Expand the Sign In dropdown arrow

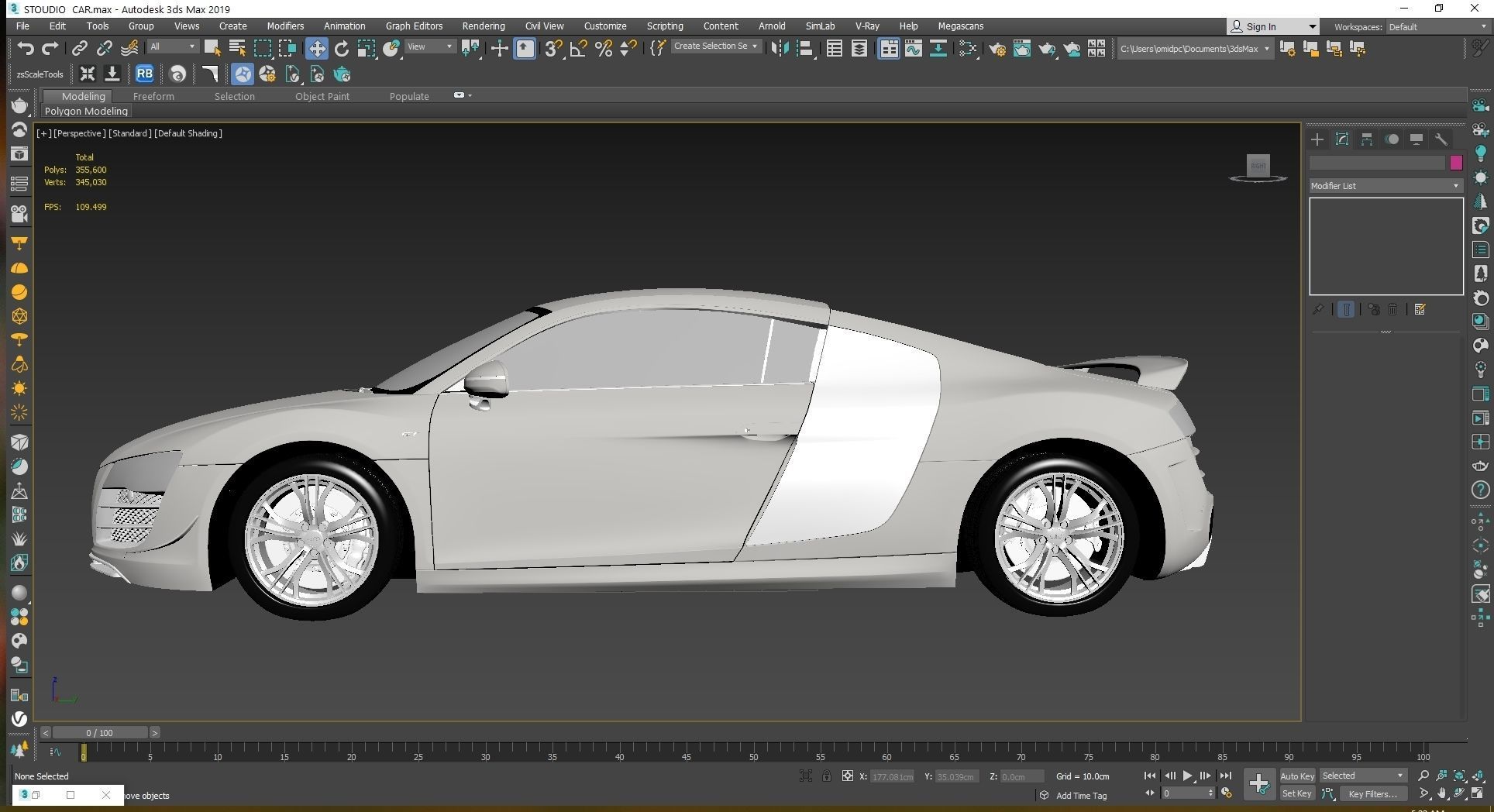tap(1312, 26)
